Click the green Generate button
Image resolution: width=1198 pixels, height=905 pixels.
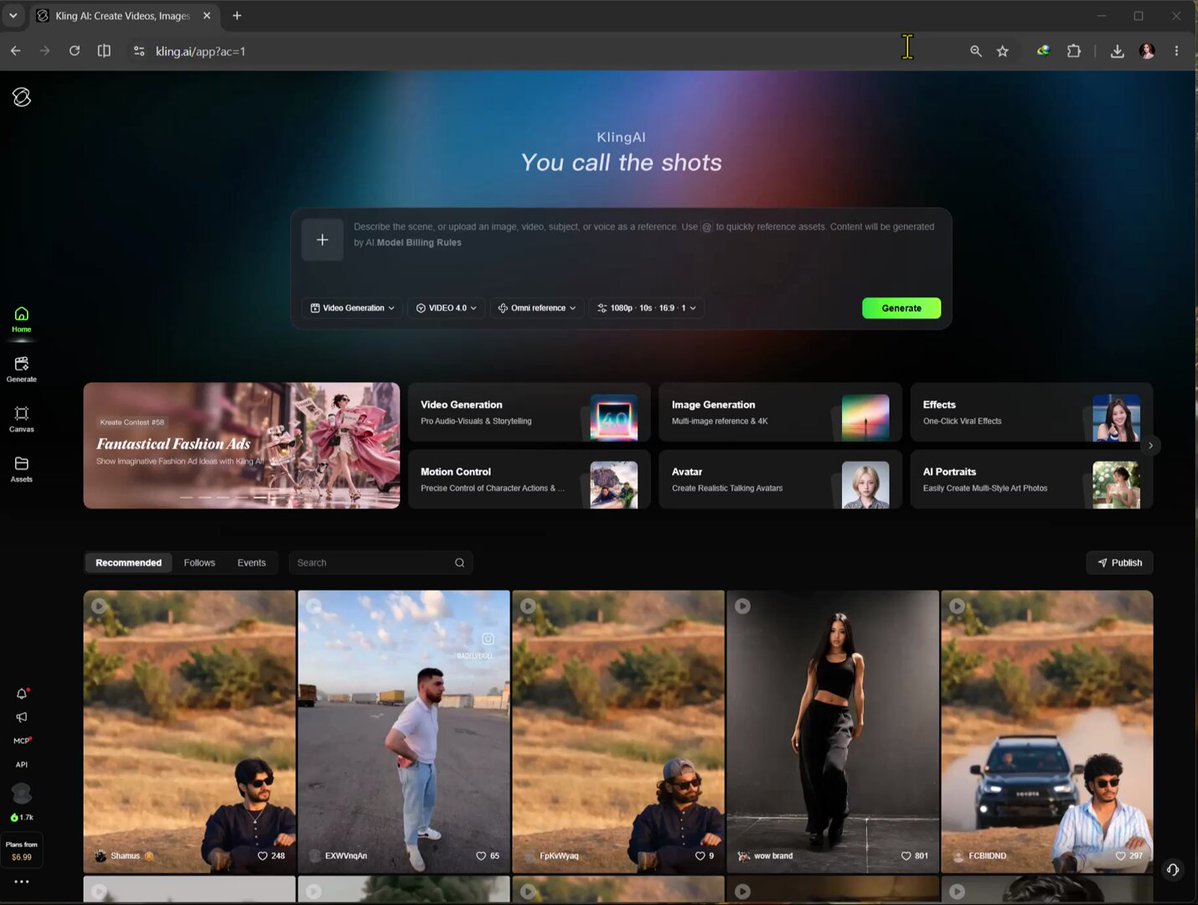[x=902, y=308]
